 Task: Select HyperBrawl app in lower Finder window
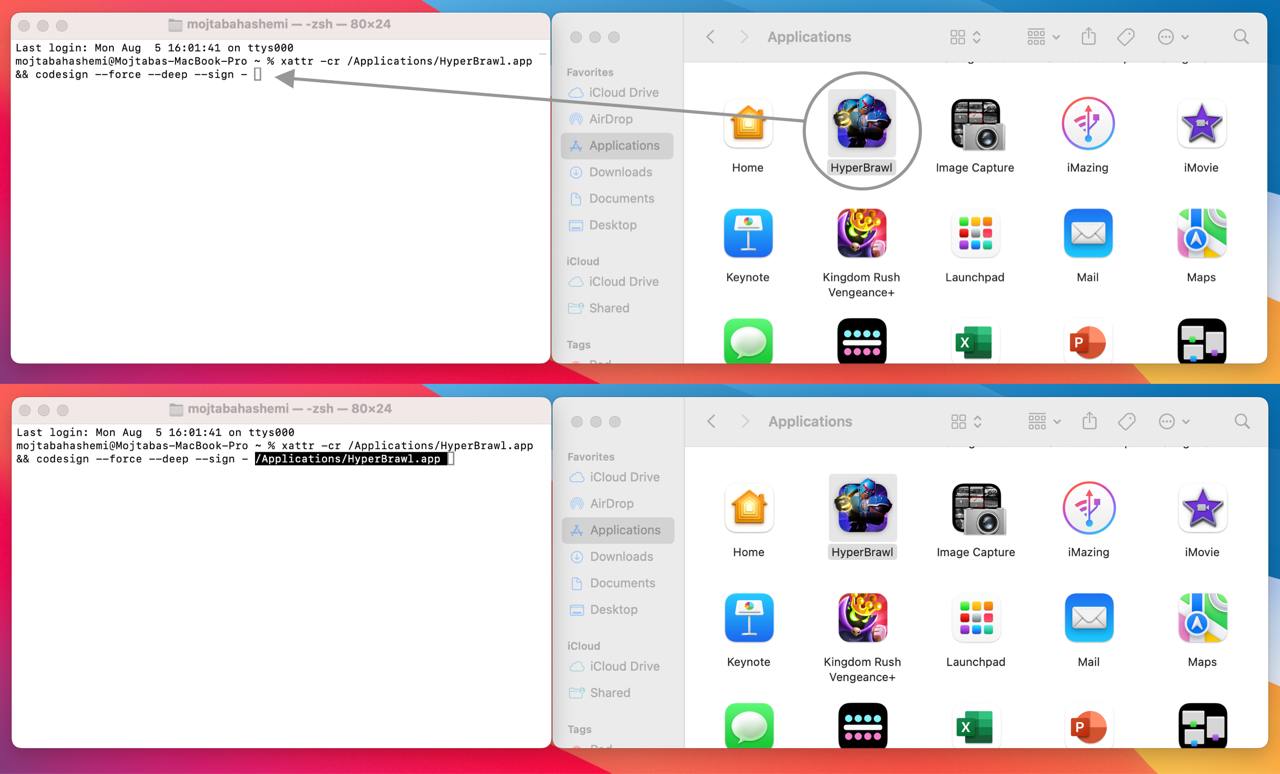click(x=862, y=508)
